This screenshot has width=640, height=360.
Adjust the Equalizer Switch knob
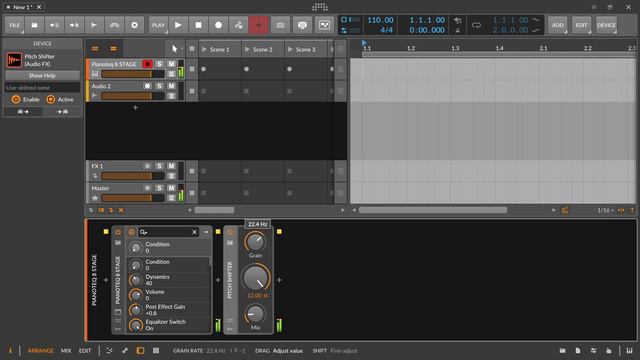[136, 325]
